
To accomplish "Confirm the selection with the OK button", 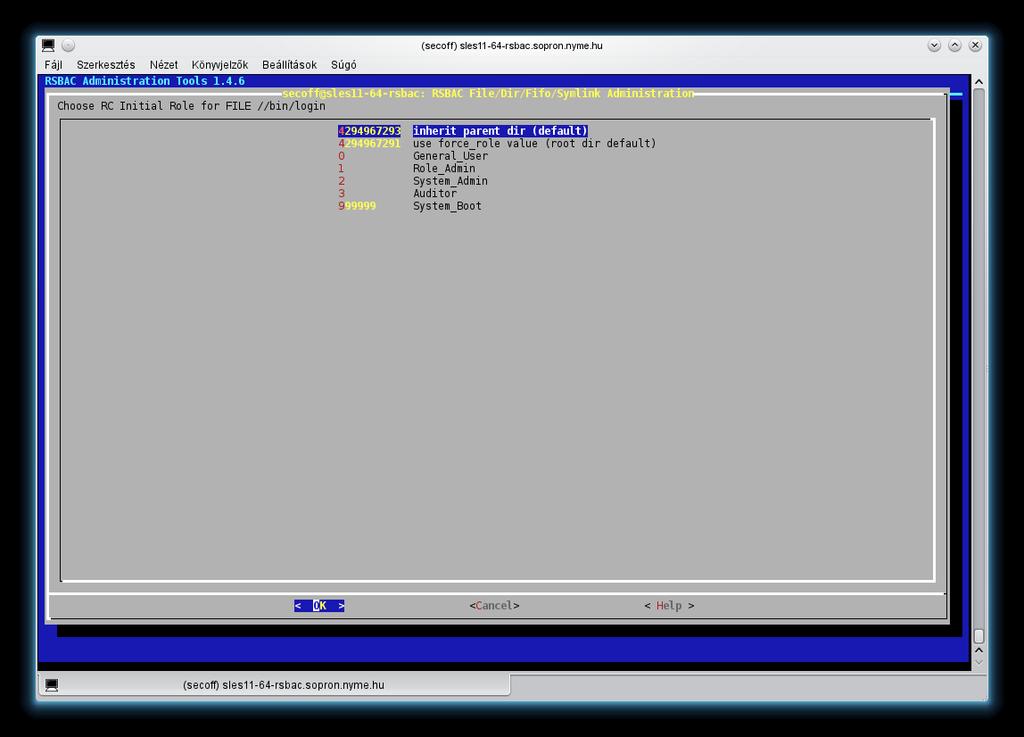I will coord(319,606).
